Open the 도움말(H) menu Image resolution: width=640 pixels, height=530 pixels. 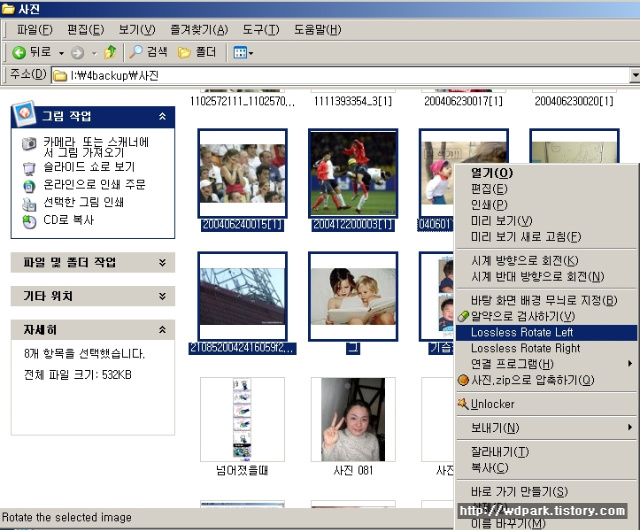318,30
